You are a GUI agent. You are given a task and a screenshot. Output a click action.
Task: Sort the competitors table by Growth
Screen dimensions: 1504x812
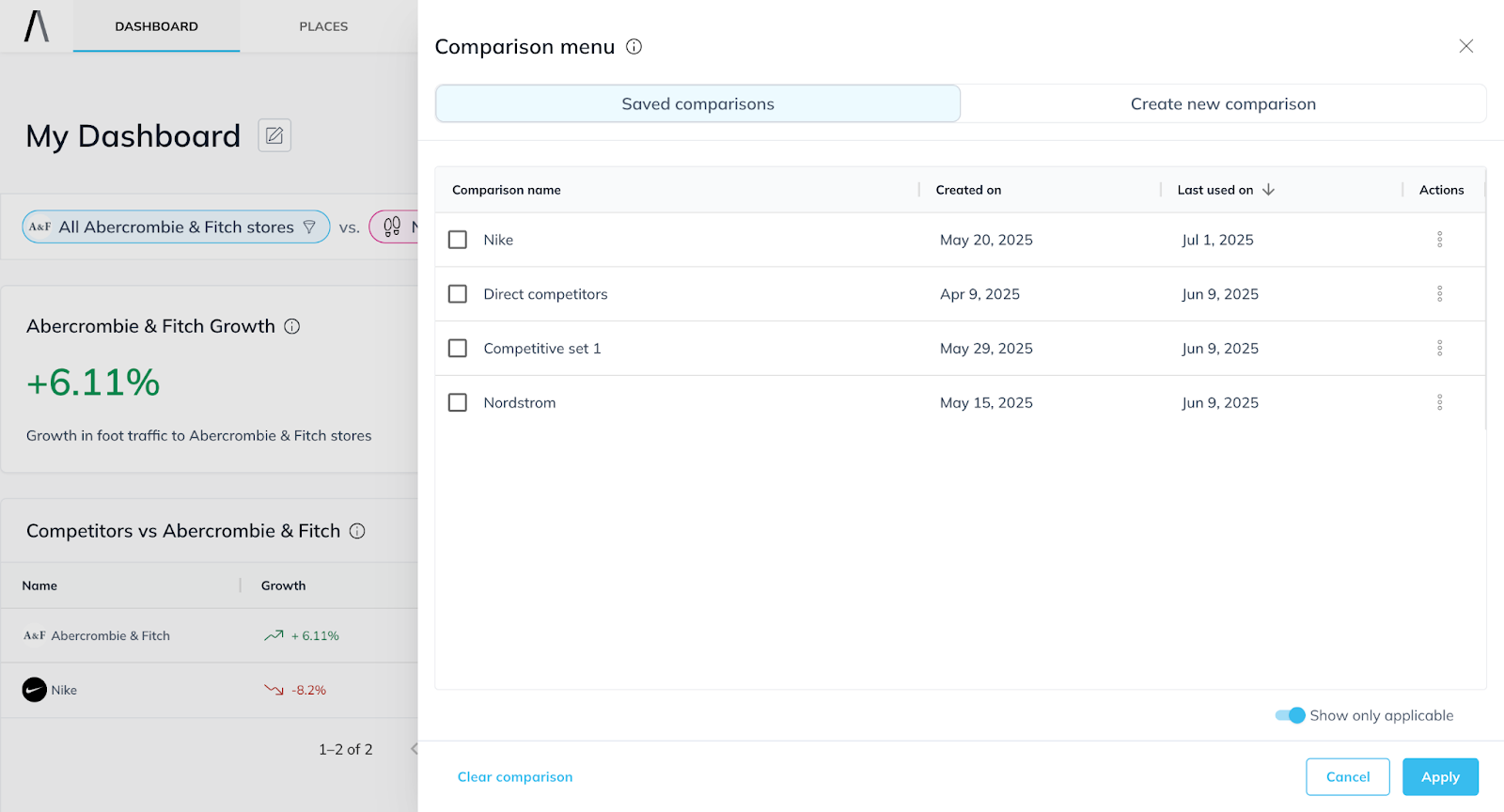283,586
